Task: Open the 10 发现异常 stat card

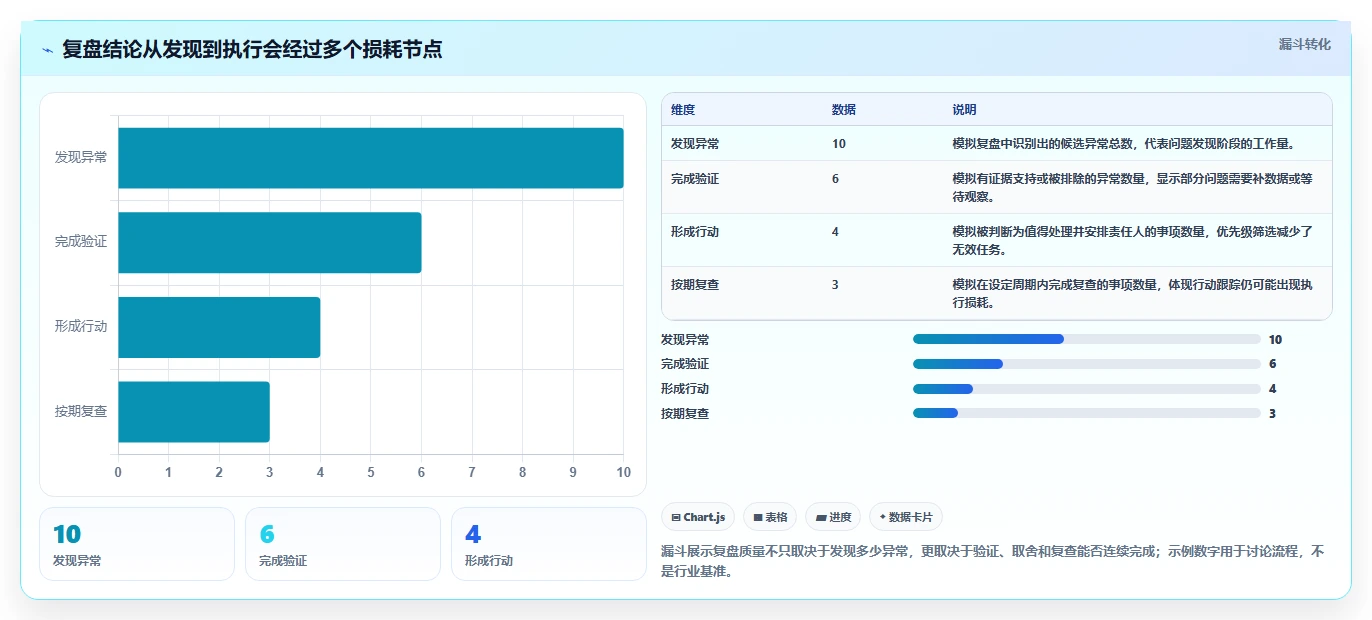Action: pyautogui.click(x=137, y=544)
